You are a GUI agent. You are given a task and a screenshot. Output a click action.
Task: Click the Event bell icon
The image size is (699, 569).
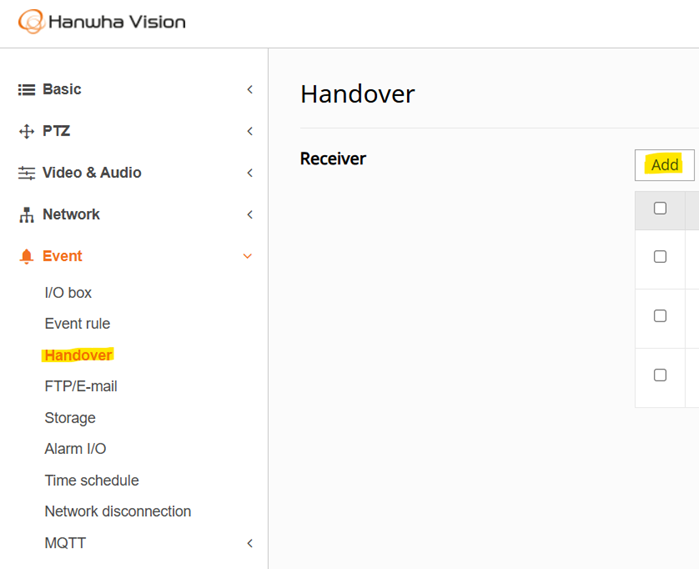point(26,256)
